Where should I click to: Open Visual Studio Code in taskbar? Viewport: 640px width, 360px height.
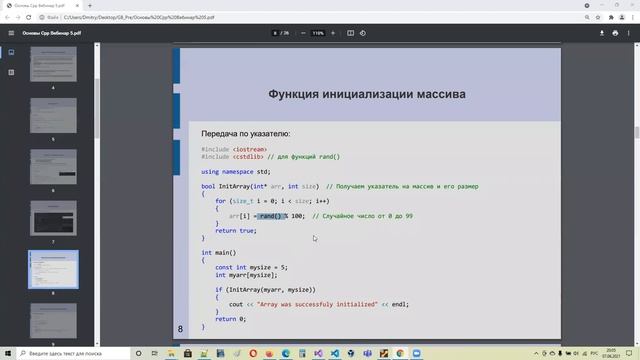click(335, 353)
